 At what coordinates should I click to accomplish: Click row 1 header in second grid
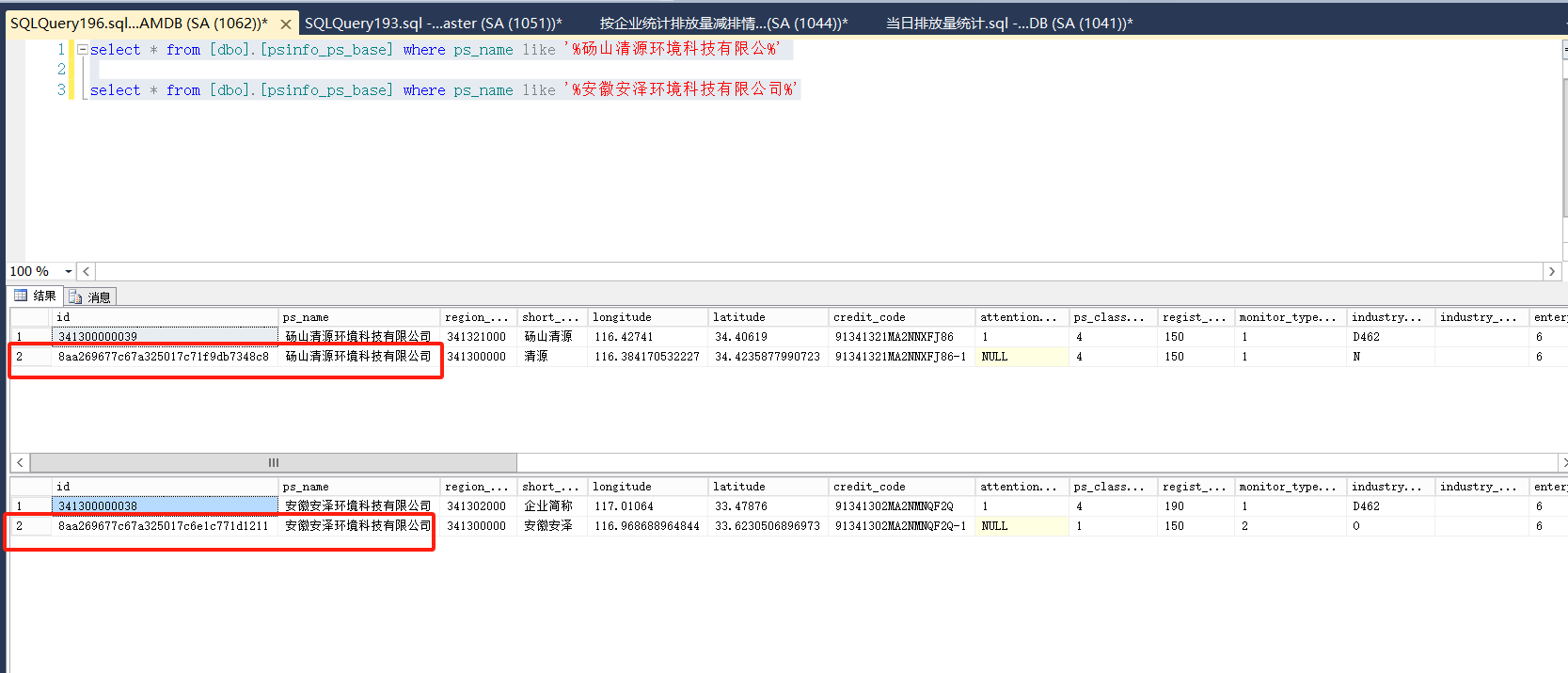pos(30,506)
